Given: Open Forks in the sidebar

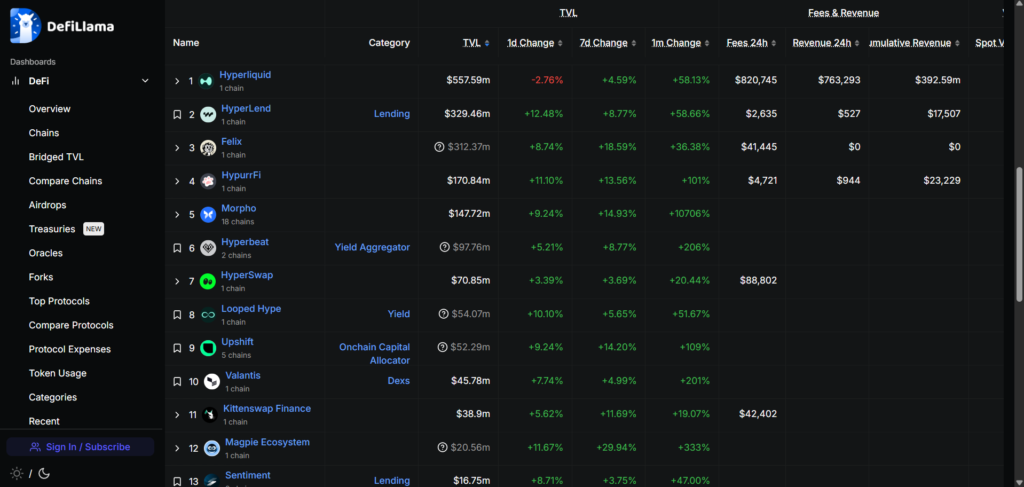Looking at the screenshot, I should click(41, 277).
